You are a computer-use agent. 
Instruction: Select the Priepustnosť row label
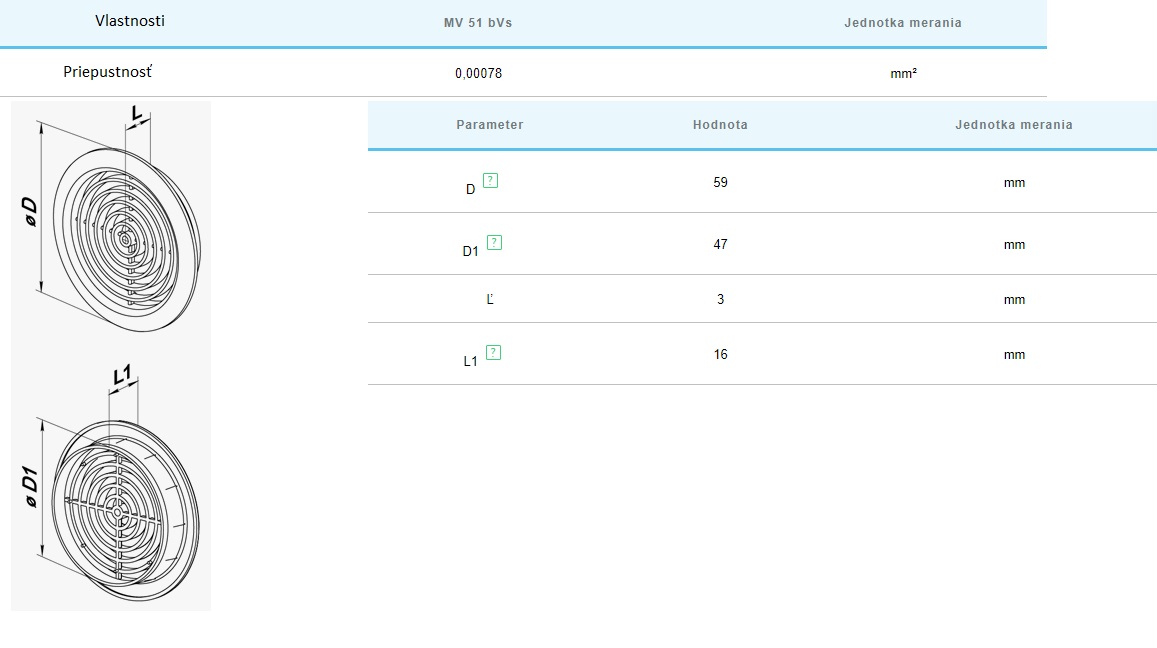click(108, 72)
